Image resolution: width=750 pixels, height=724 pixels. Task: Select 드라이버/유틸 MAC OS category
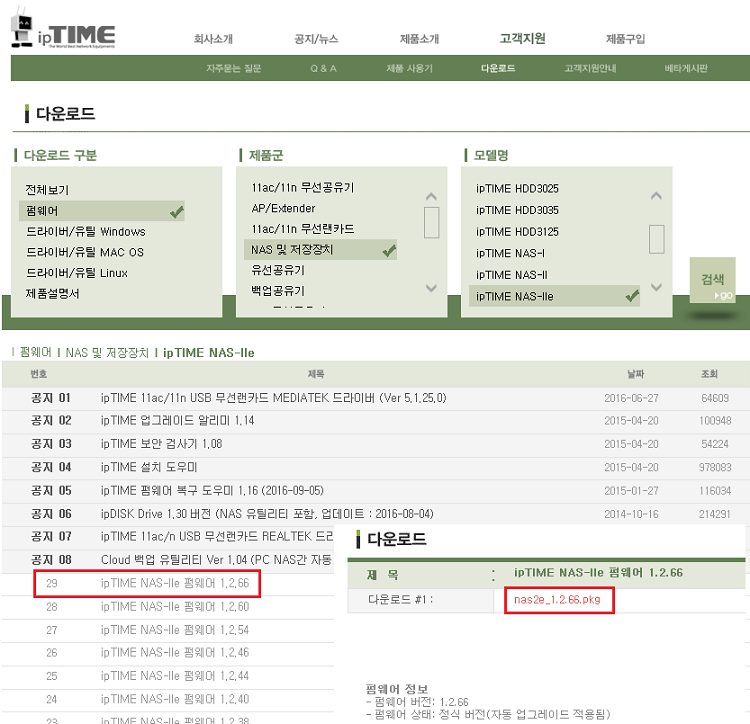85,252
